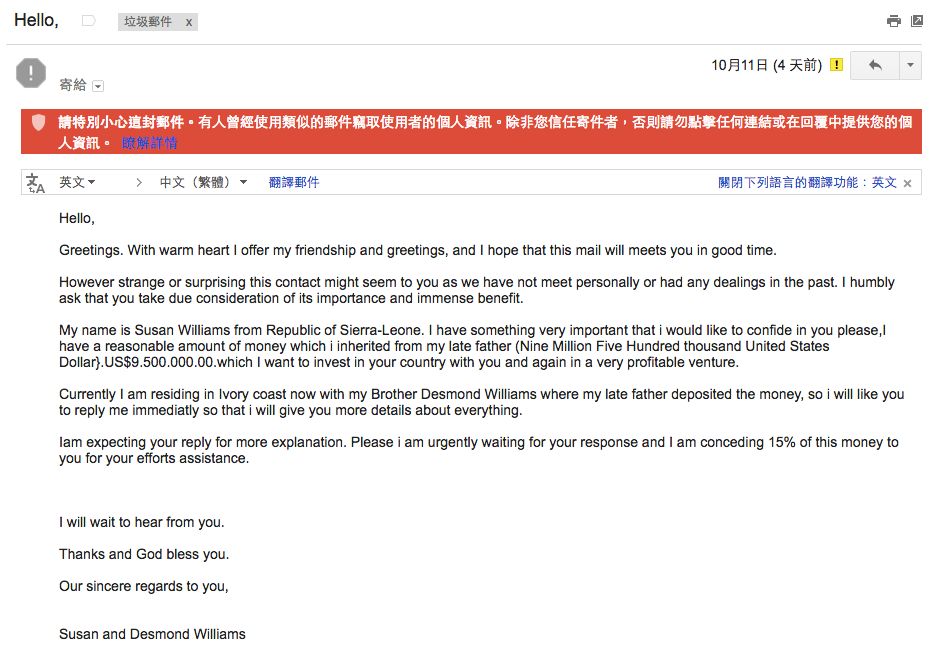The width and height of the screenshot is (939, 653).
Task: Open source language 英文 dropdown
Action: (77, 183)
